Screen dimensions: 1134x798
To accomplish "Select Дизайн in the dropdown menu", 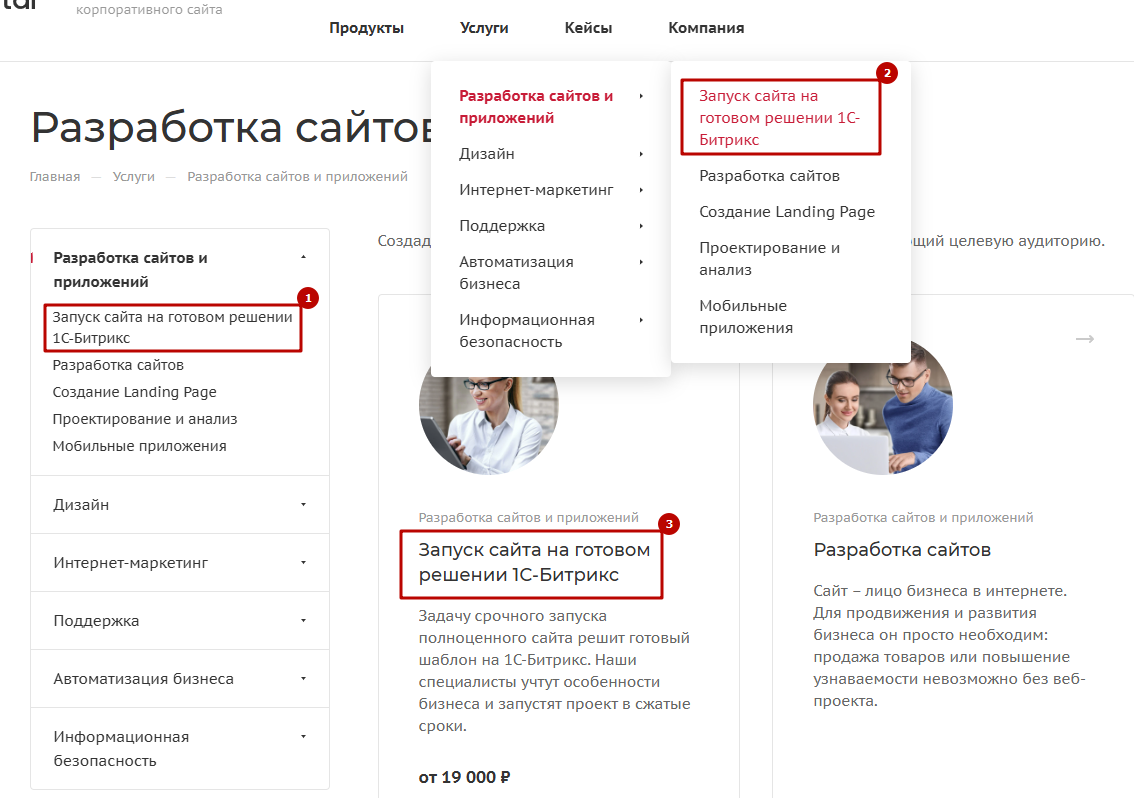I will click(487, 154).
